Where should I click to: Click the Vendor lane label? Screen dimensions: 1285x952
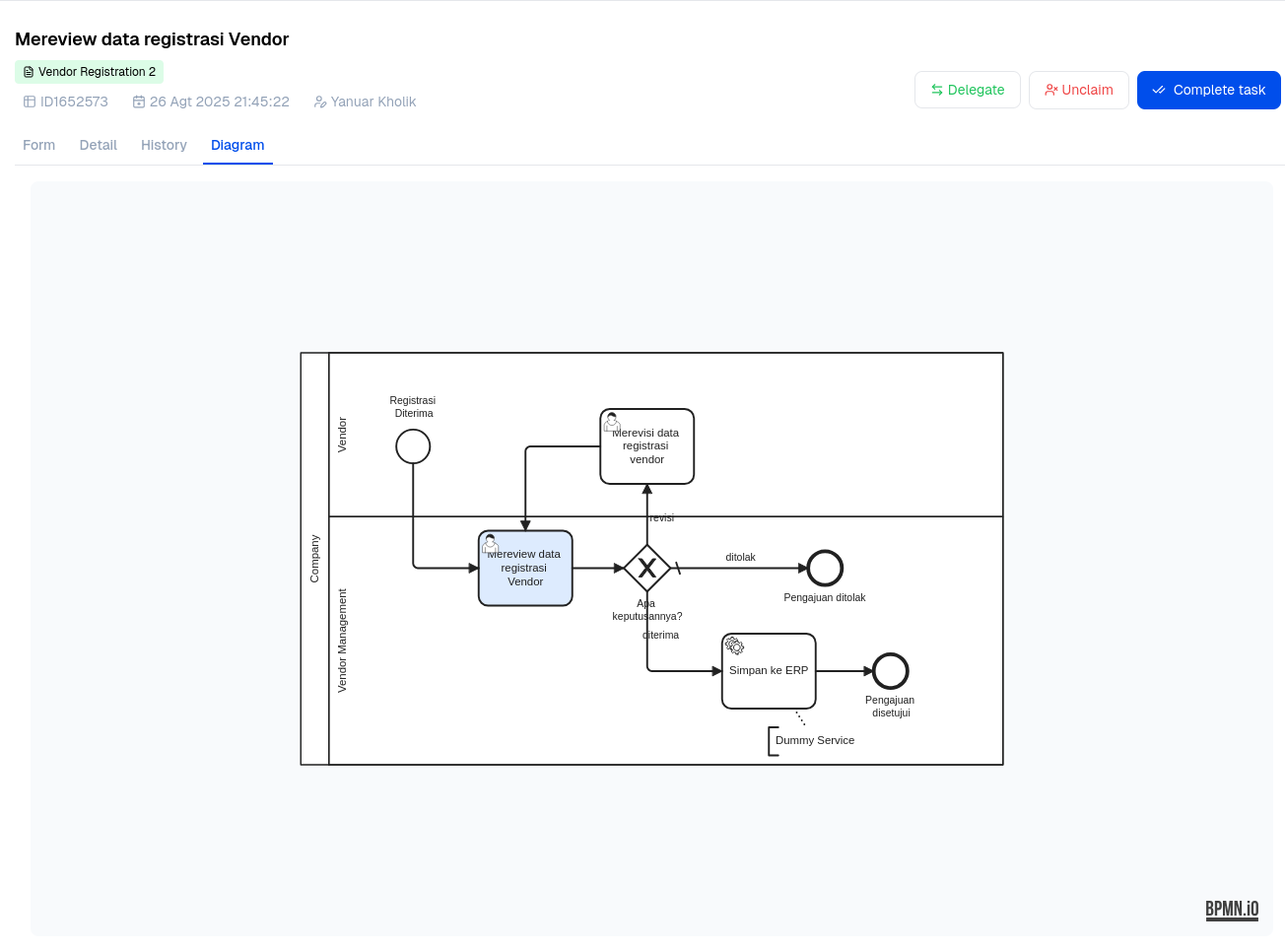343,435
